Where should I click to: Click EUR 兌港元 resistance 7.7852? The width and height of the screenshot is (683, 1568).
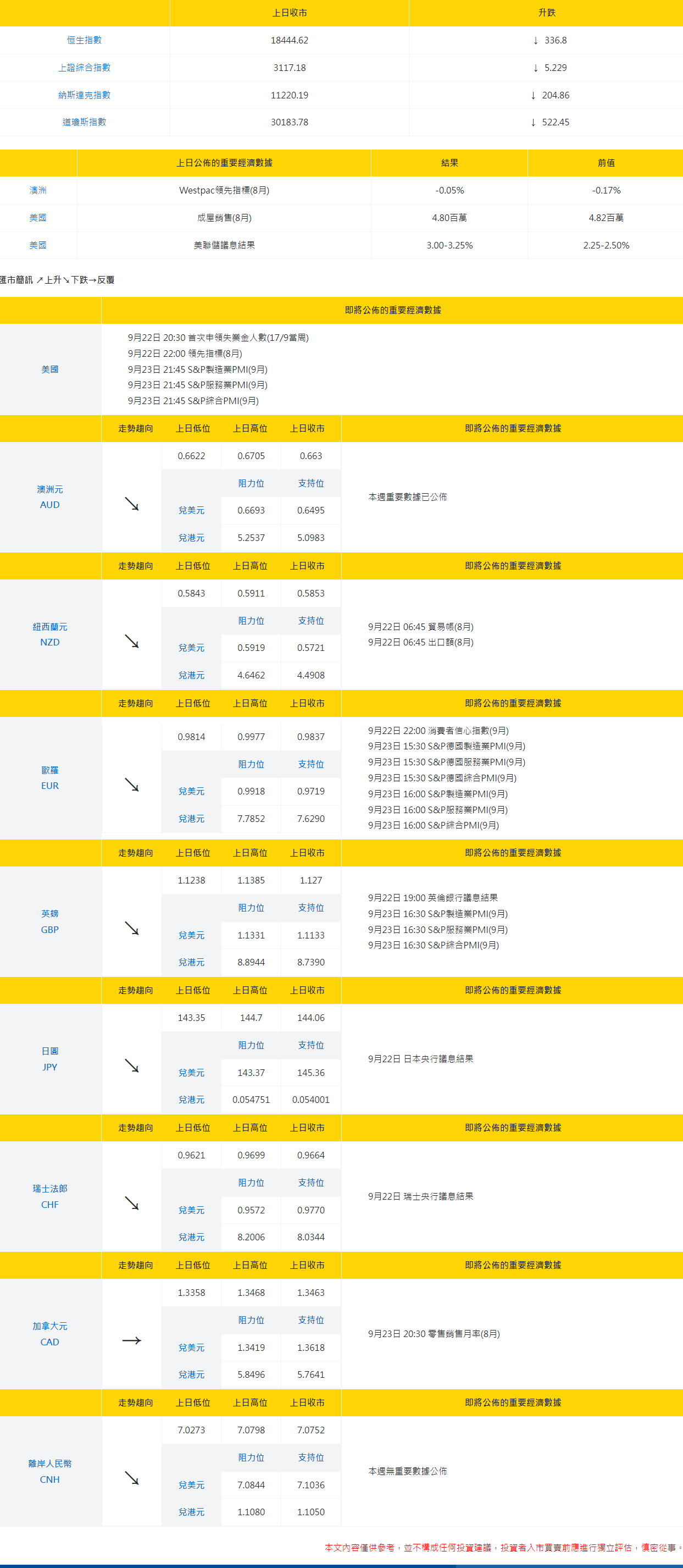[x=251, y=819]
